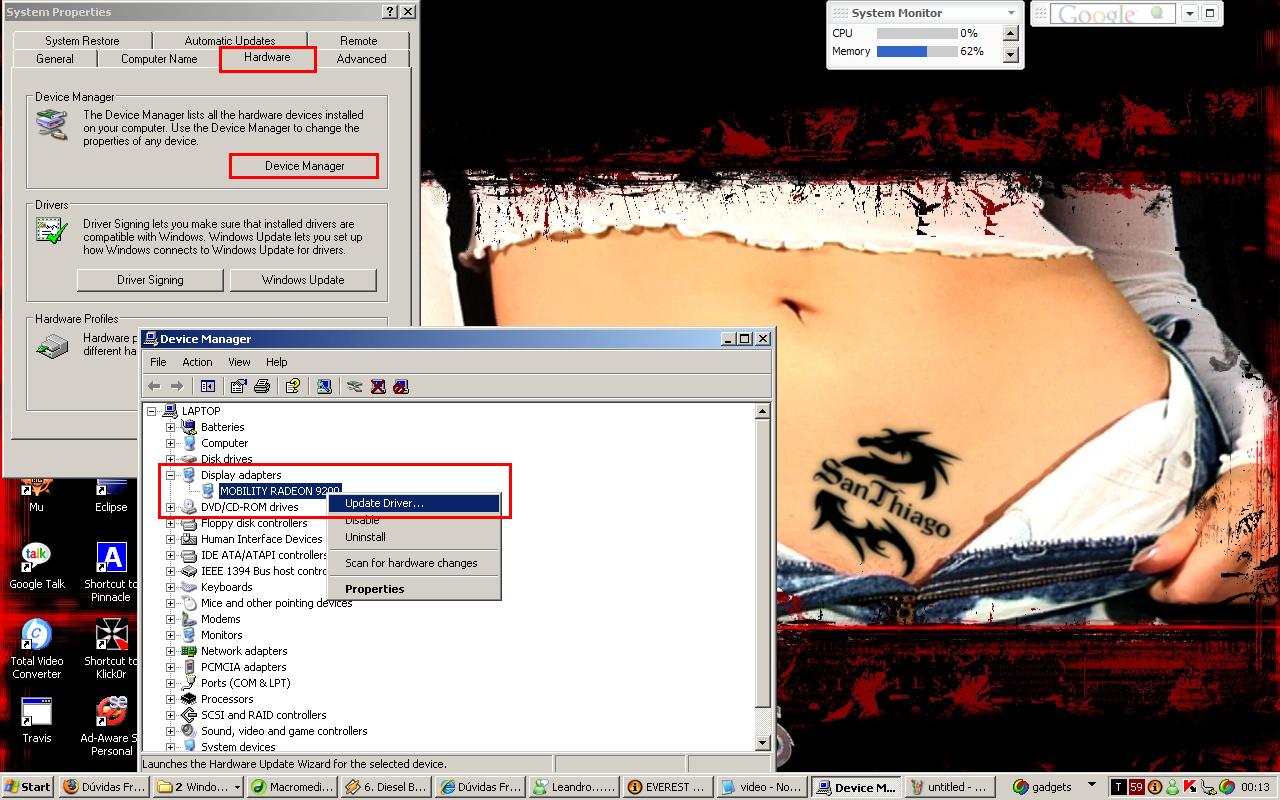1280x800 pixels.
Task: Open the Total Video Converter desktop icon
Action: [x=37, y=649]
